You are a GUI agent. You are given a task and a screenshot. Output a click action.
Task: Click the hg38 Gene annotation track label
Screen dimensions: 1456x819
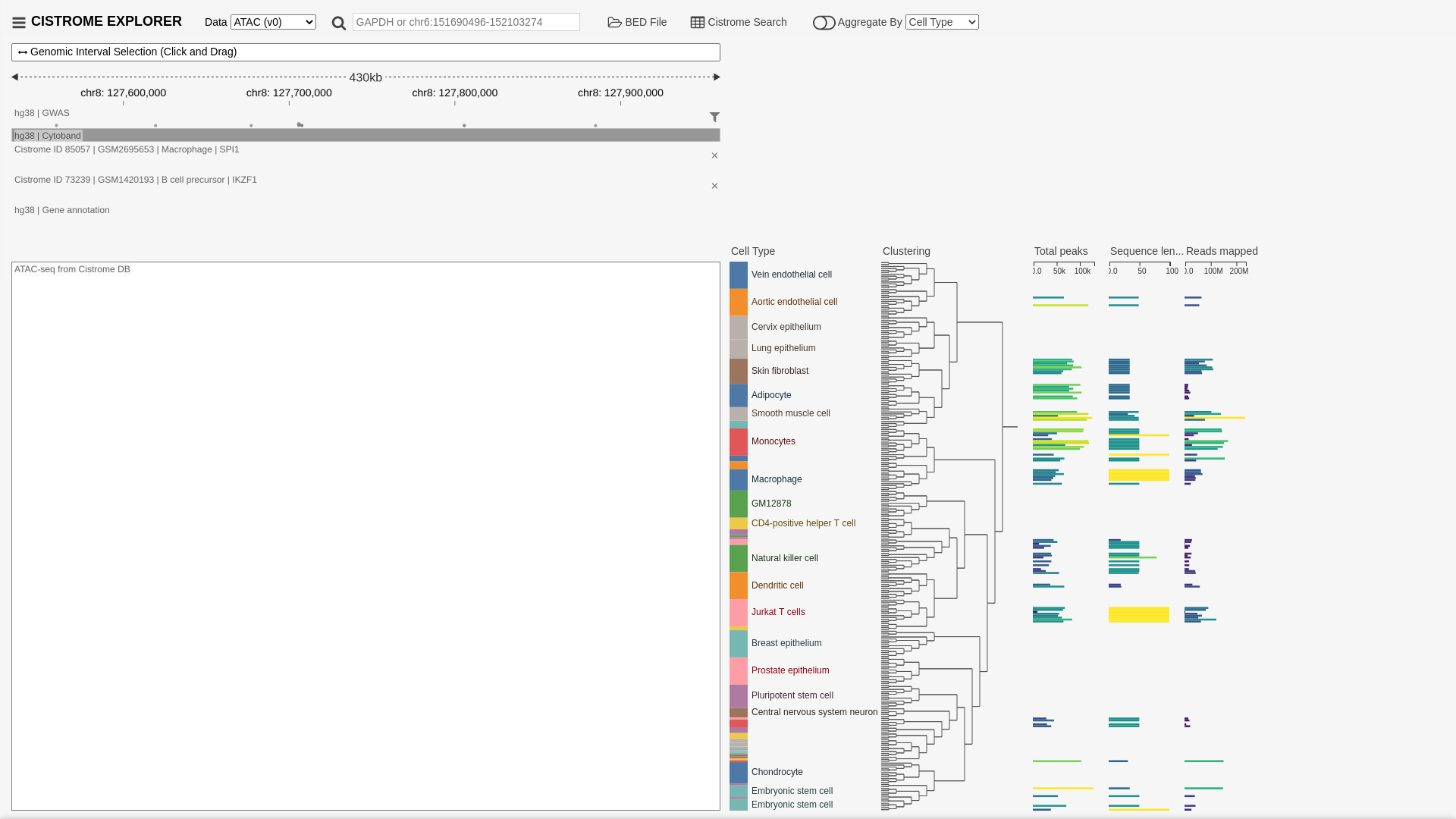62,210
